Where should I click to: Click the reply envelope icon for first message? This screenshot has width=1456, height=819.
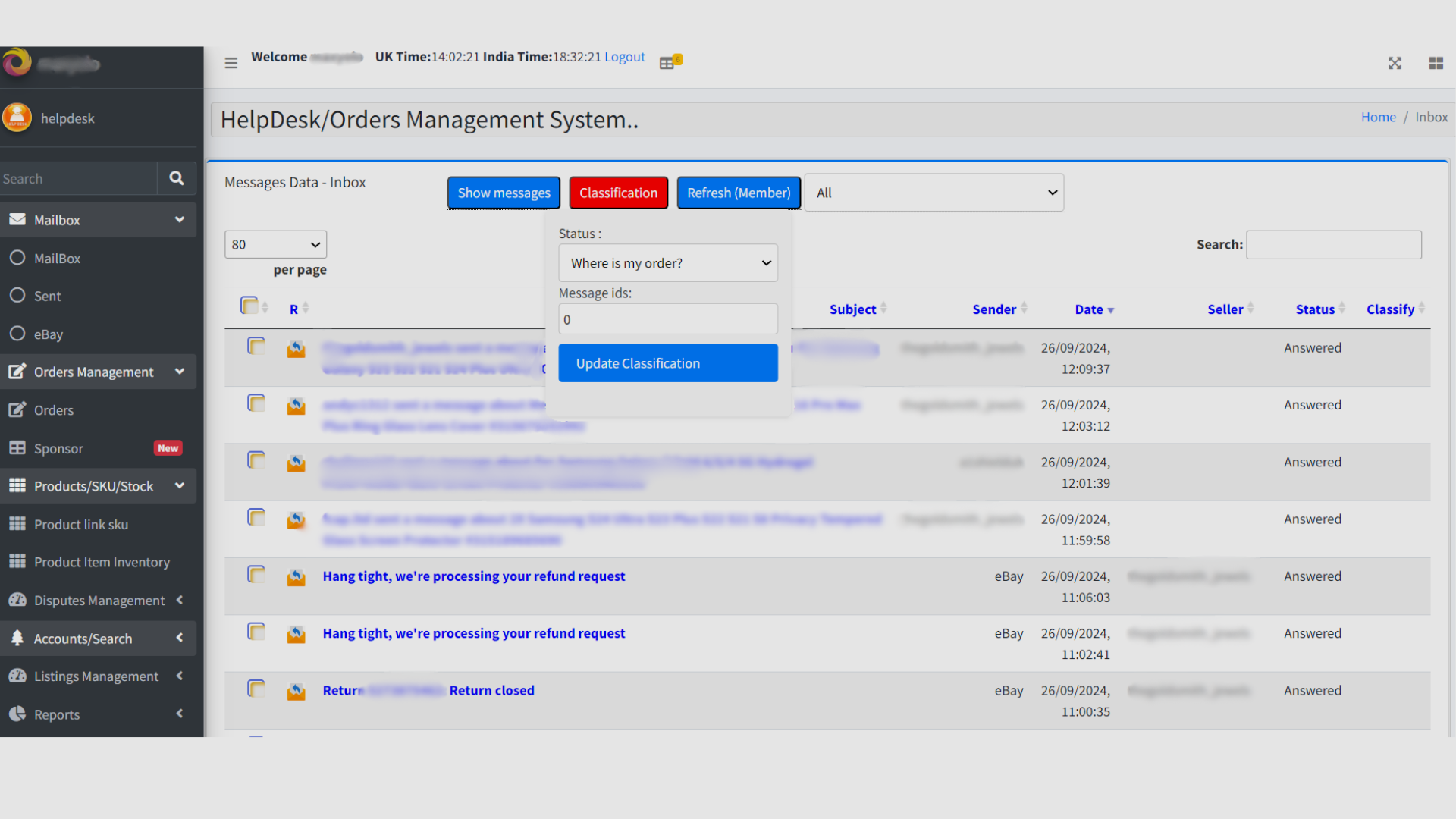coord(296,349)
